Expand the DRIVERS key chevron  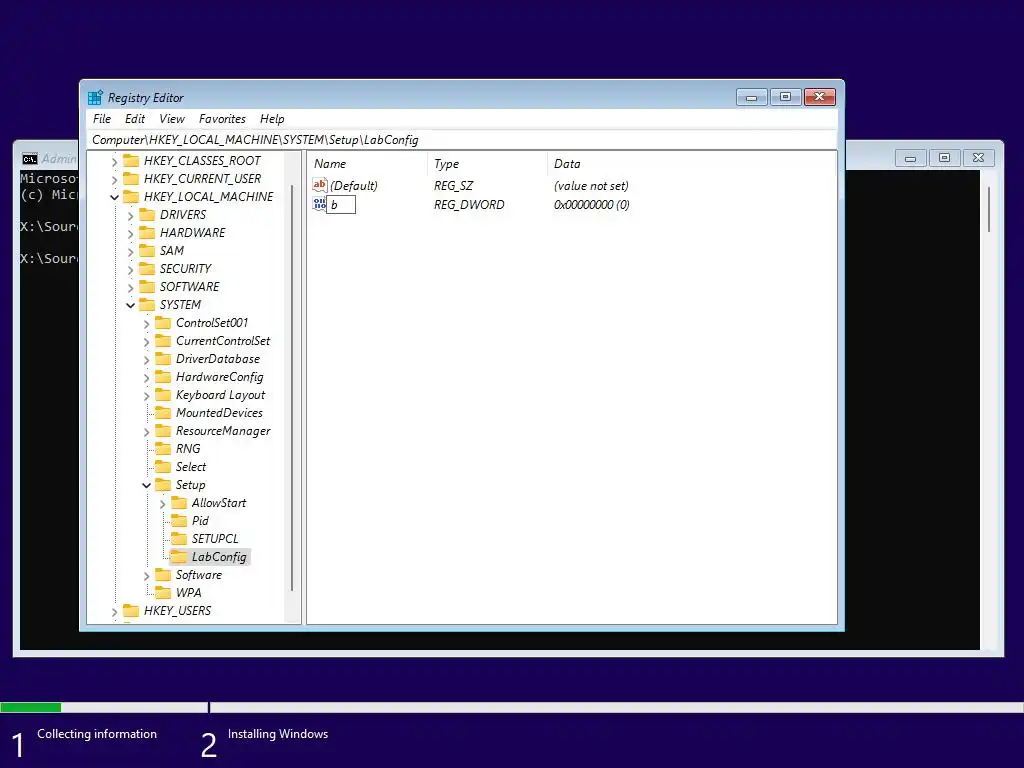tap(130, 216)
